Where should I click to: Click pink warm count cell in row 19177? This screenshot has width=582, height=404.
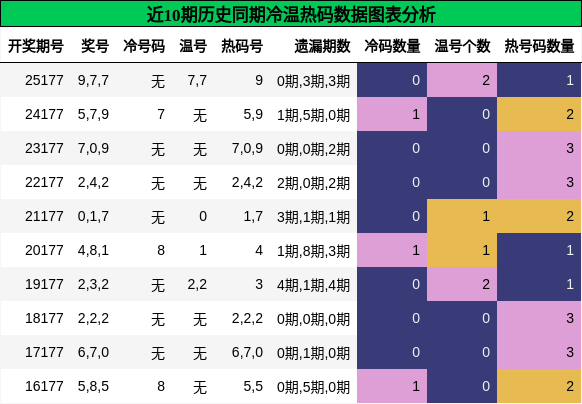tap(462, 284)
